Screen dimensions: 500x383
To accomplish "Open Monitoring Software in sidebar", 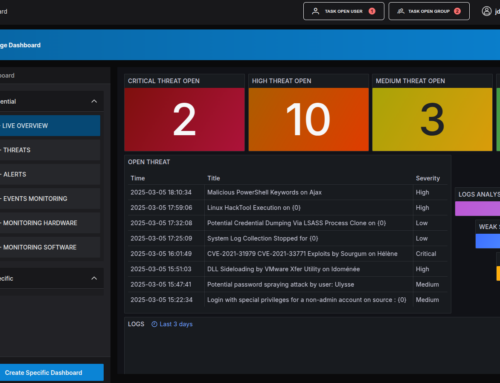I will pos(50,247).
